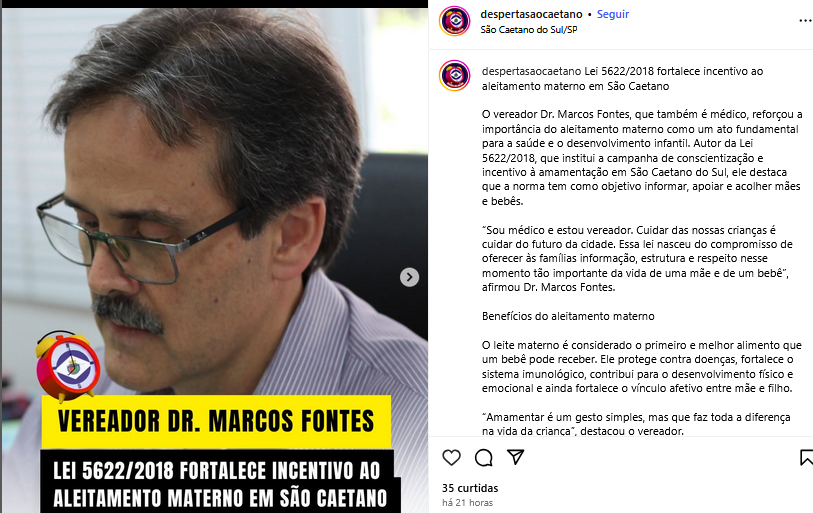View the 35 curtidas likes list

coord(470,488)
